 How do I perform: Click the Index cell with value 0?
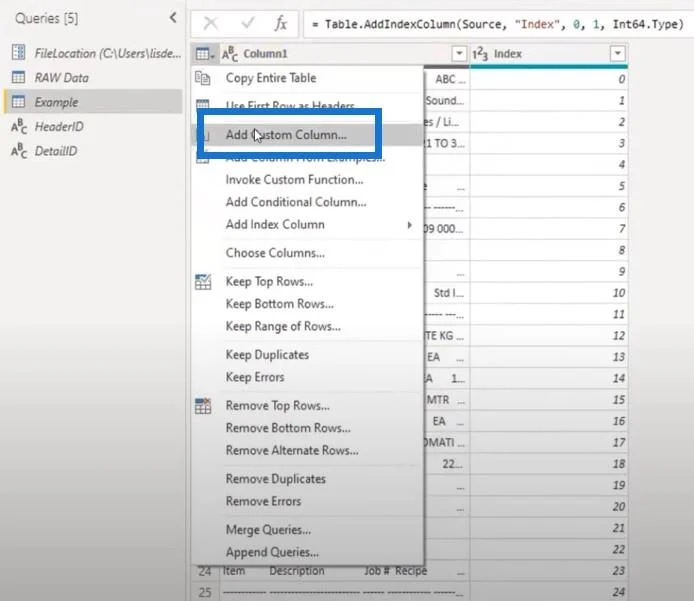(x=549, y=79)
